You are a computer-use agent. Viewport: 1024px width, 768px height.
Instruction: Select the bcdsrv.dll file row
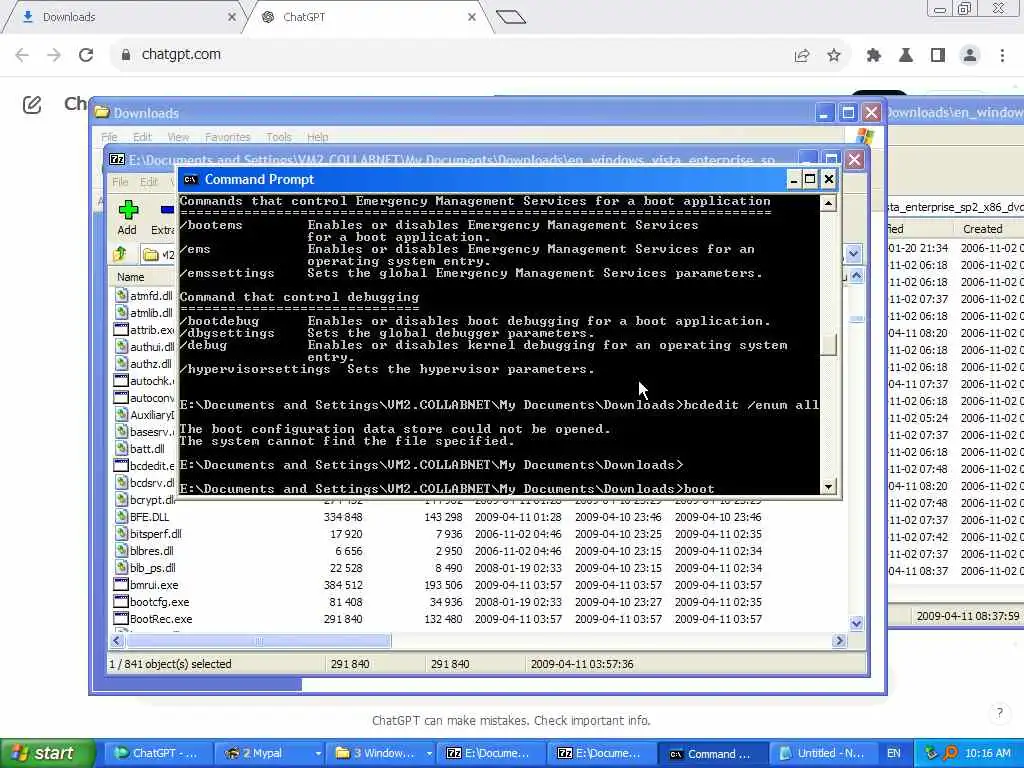144,483
